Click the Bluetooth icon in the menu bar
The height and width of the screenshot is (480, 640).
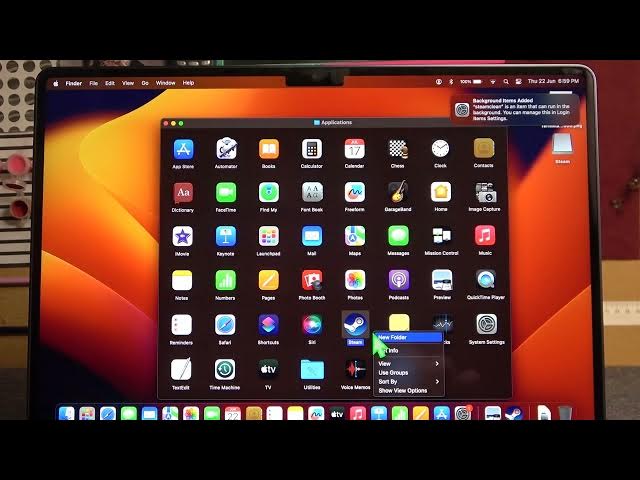coord(451,82)
